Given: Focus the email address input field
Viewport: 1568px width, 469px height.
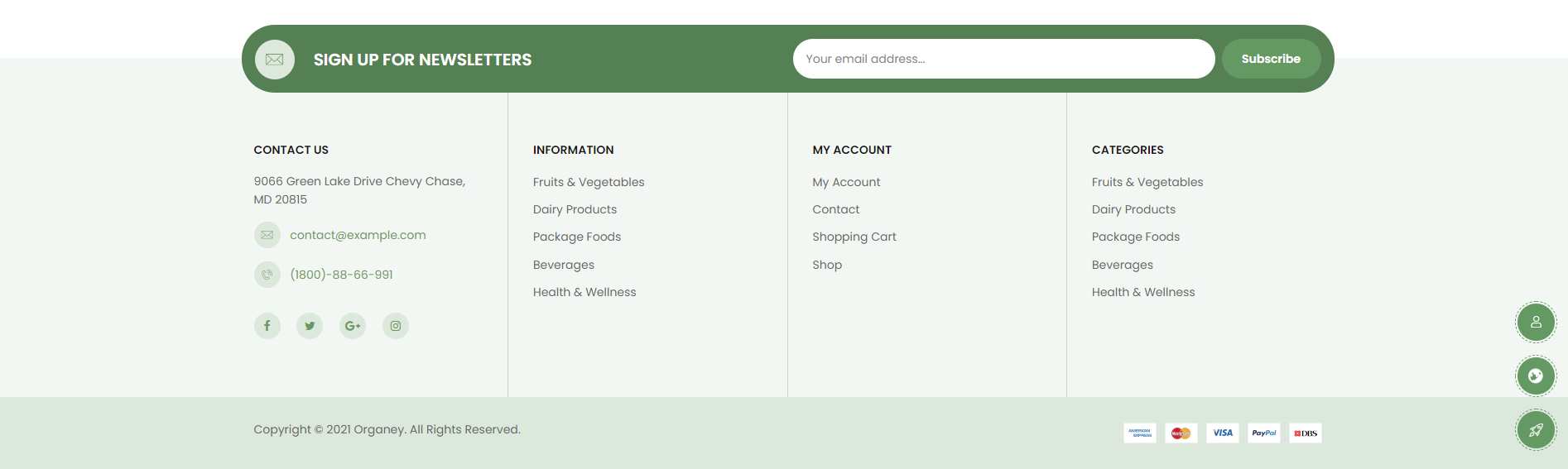Looking at the screenshot, I should coord(1003,59).
